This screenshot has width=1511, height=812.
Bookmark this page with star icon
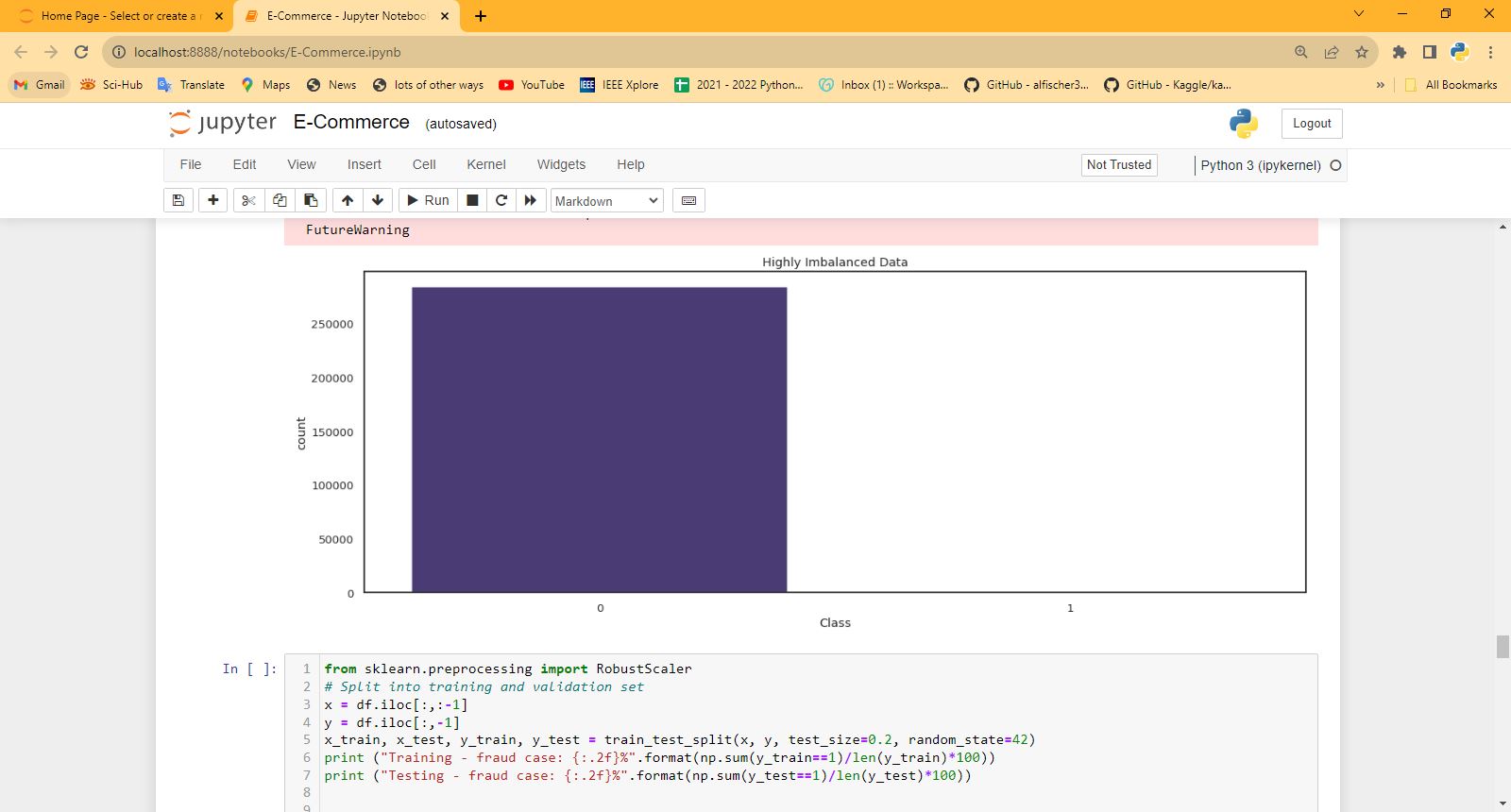[x=1362, y=52]
